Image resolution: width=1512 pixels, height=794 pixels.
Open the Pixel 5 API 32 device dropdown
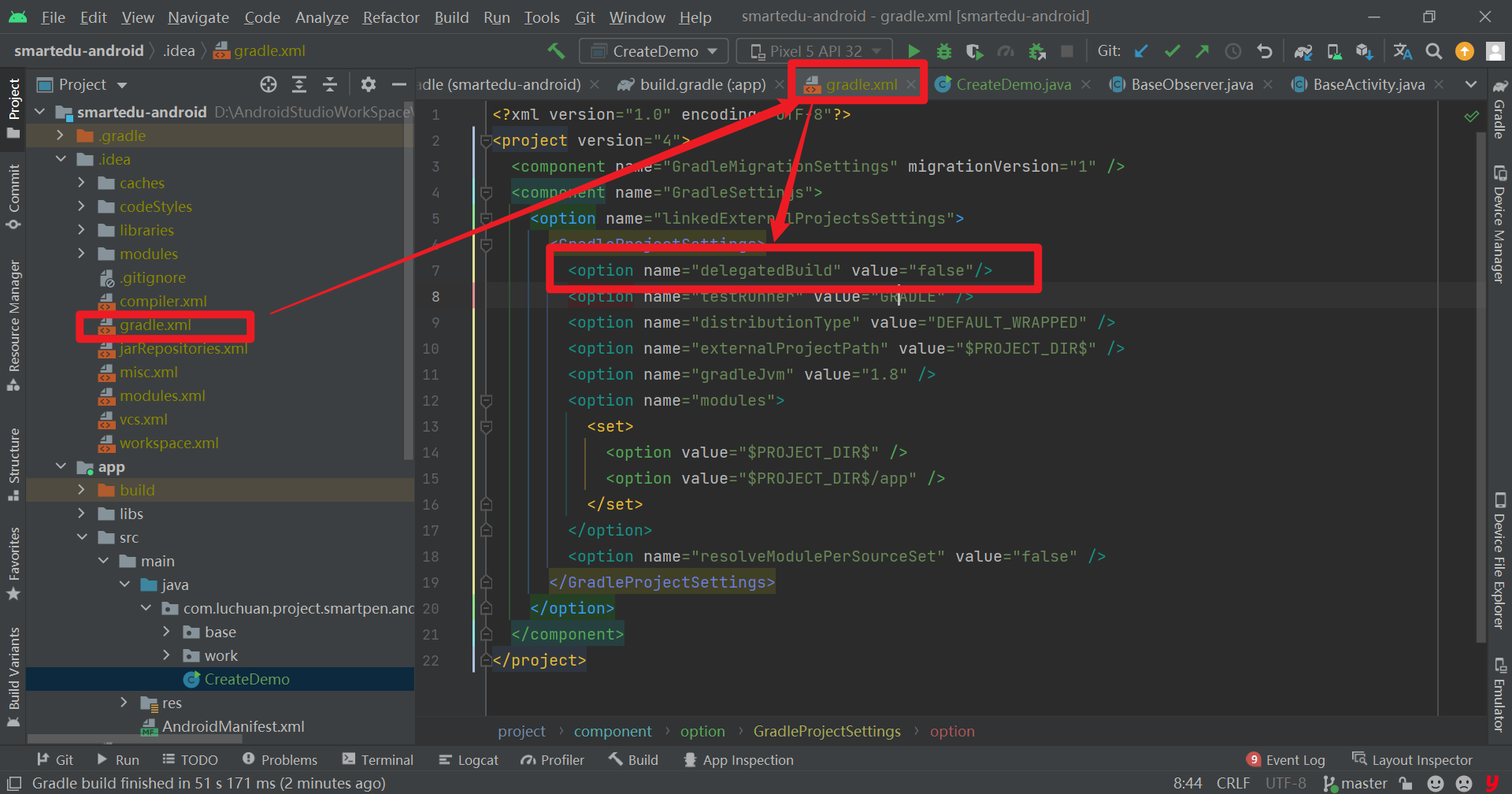(x=814, y=51)
